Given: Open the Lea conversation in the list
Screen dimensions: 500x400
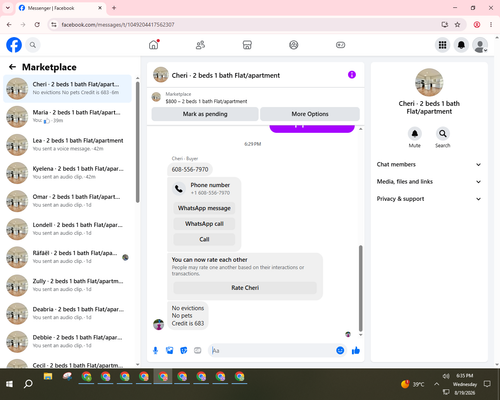Looking at the screenshot, I should [x=67, y=145].
